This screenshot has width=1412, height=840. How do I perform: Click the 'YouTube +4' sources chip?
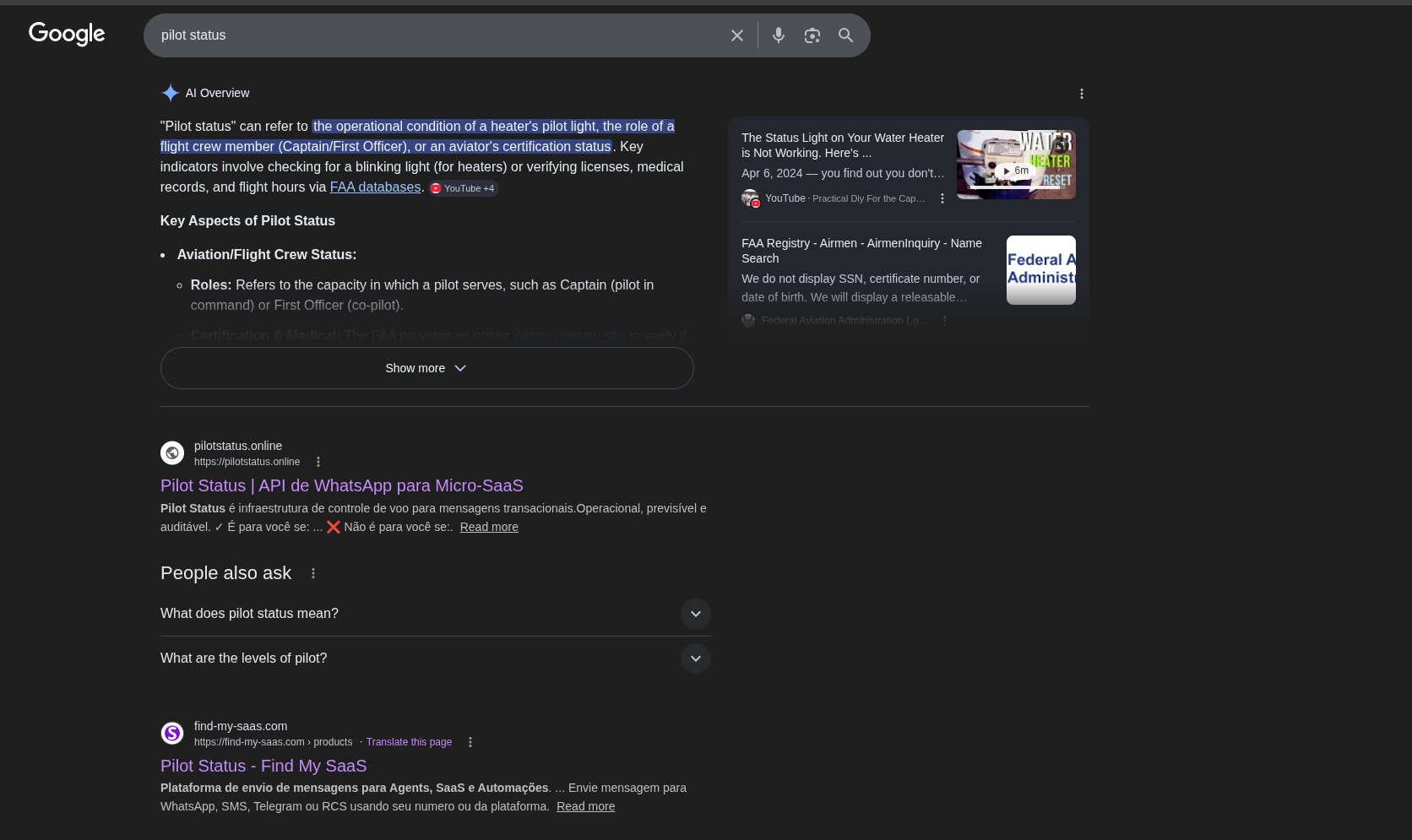[x=463, y=188]
